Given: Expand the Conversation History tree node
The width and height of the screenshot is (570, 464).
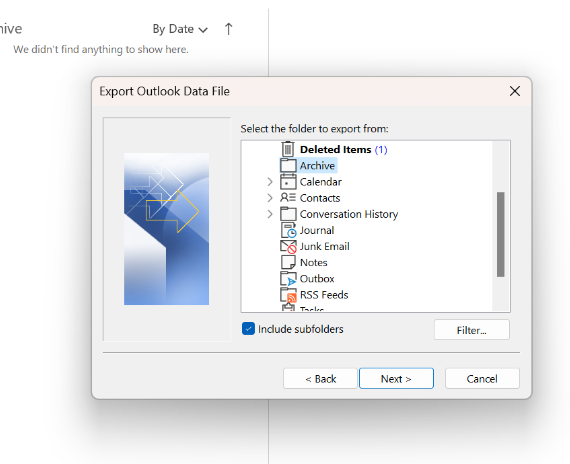Looking at the screenshot, I should coord(270,214).
